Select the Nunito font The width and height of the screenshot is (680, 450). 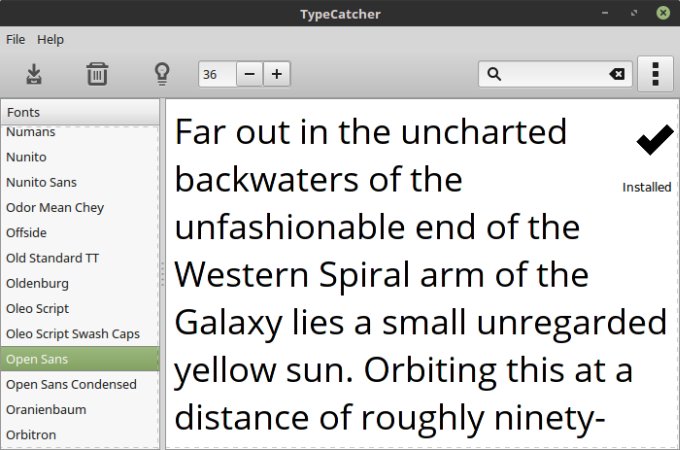(x=80, y=157)
